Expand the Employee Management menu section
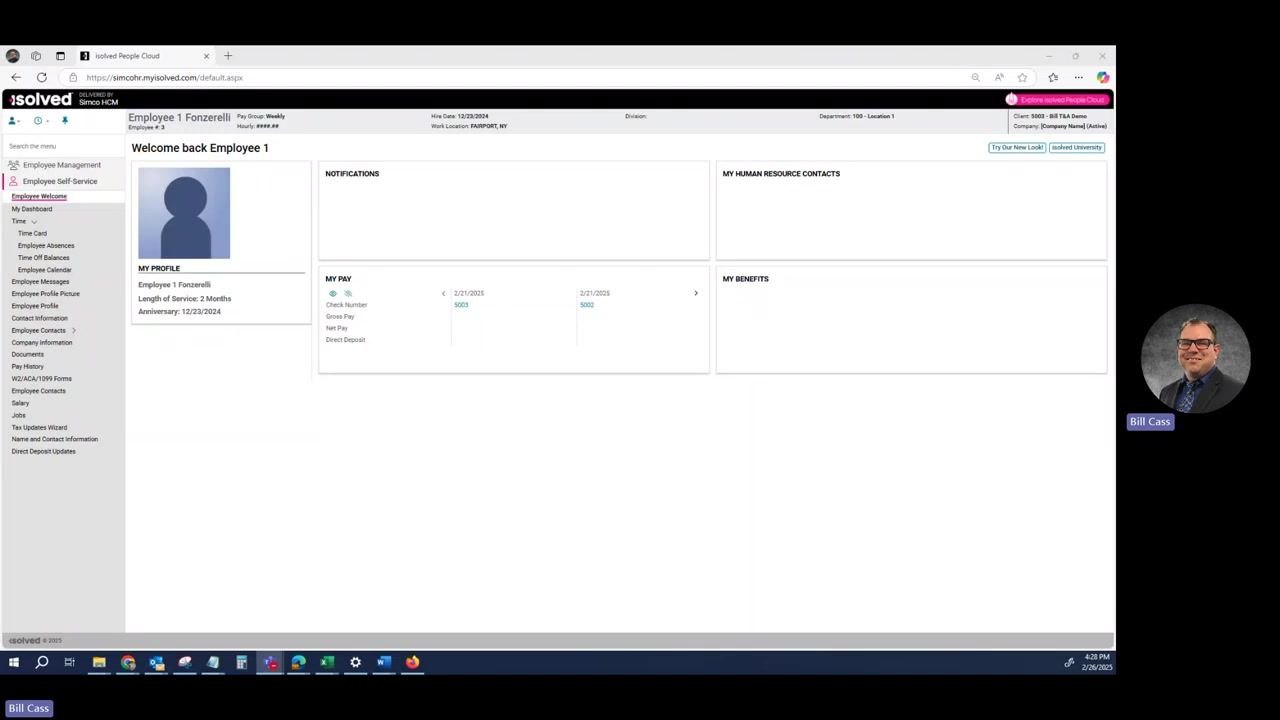Image resolution: width=1280 pixels, height=720 pixels. coord(62,165)
